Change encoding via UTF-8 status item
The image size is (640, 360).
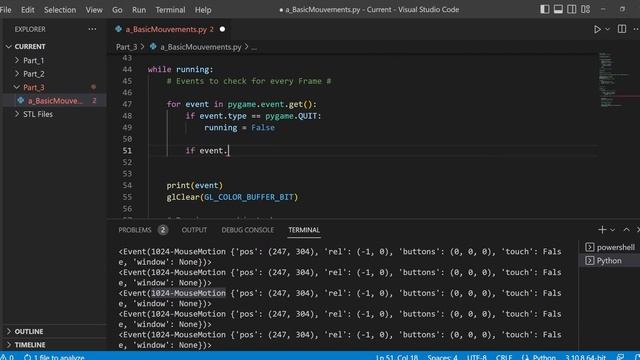pyautogui.click(x=477, y=357)
